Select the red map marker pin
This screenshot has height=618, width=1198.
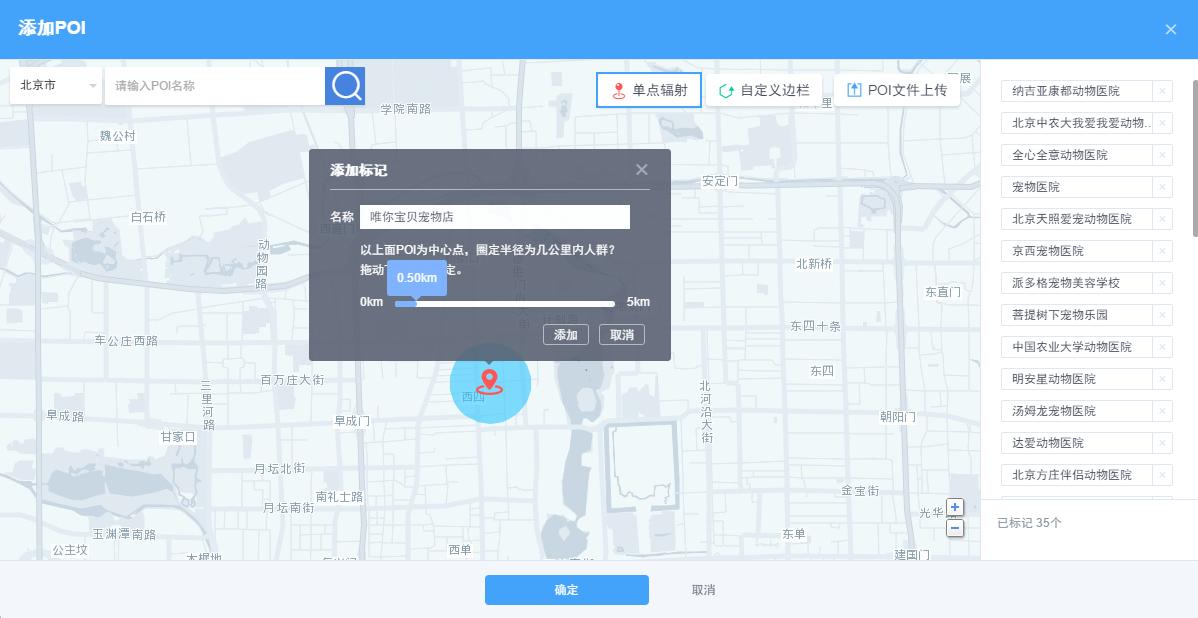(490, 380)
